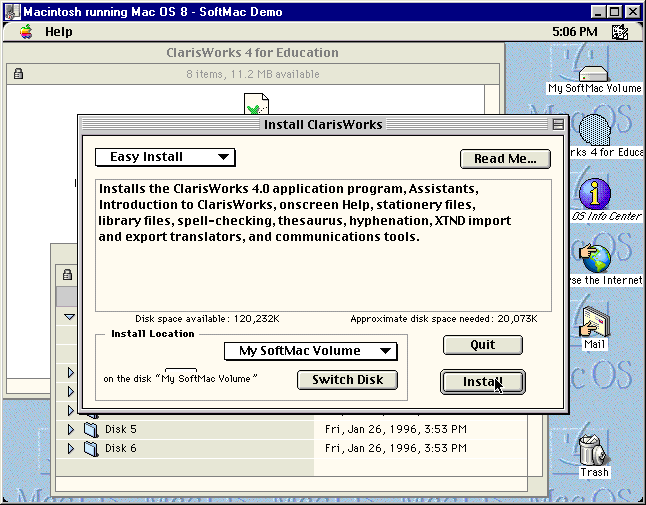Image resolution: width=646 pixels, height=505 pixels.
Task: Open Browse the Internet desktop icon
Action: point(595,258)
